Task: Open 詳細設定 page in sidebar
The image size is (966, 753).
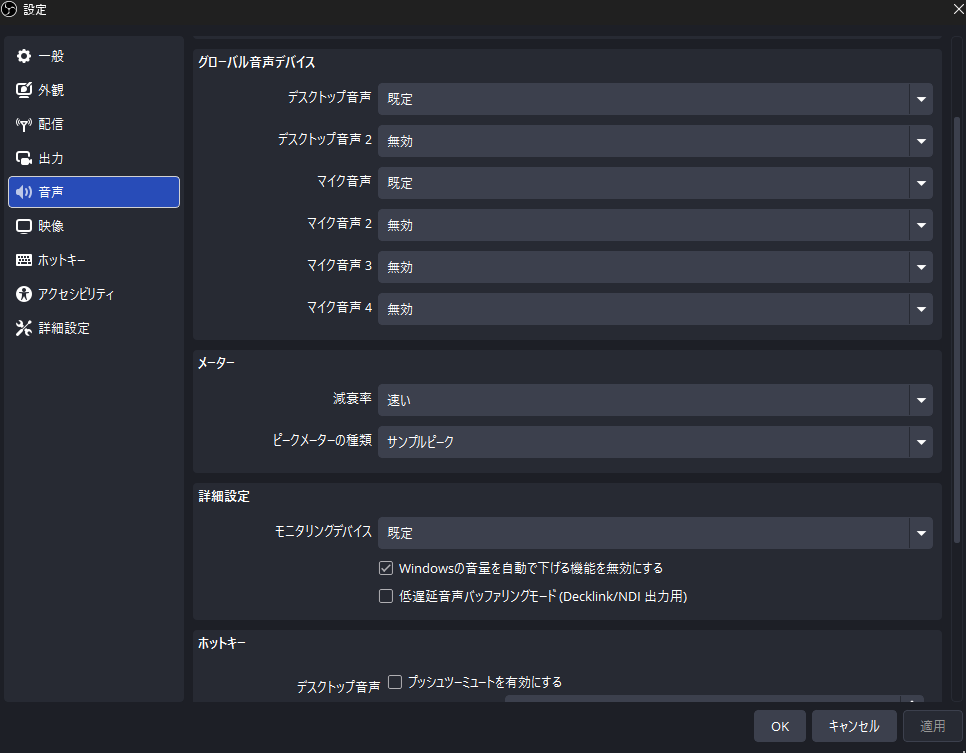Action: click(x=94, y=328)
